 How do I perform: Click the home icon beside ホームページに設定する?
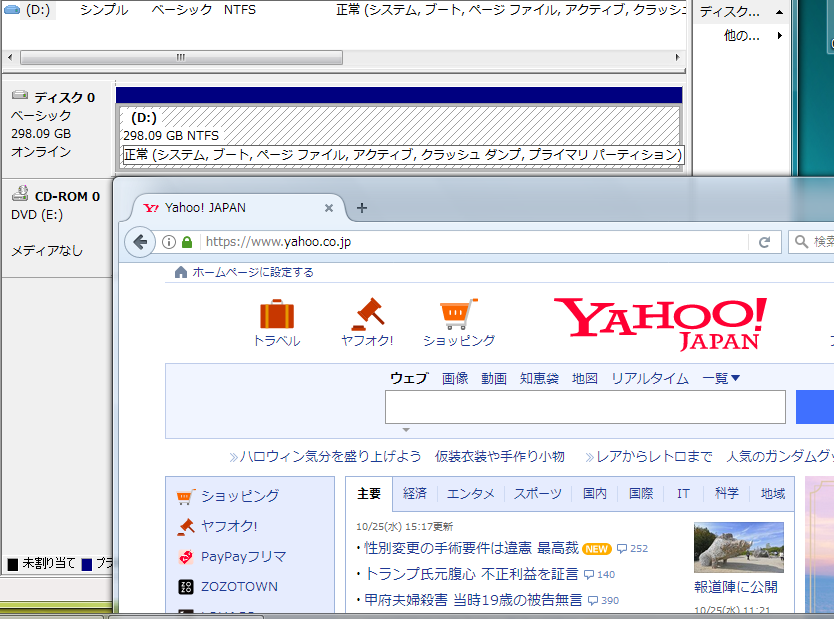click(x=181, y=272)
